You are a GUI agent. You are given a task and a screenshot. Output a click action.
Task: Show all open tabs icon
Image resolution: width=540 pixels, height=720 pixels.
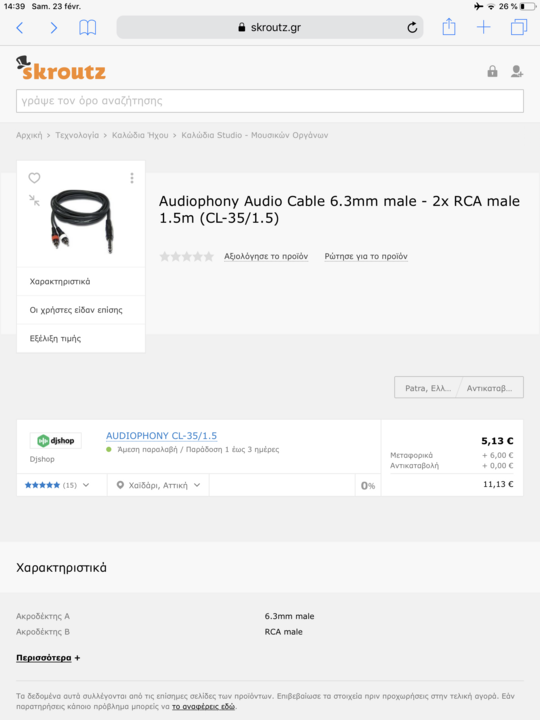click(519, 27)
